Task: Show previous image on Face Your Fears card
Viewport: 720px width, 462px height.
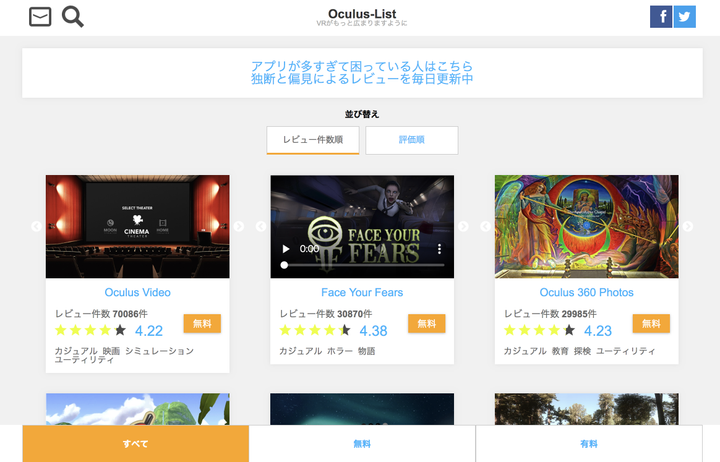Action: click(x=261, y=226)
